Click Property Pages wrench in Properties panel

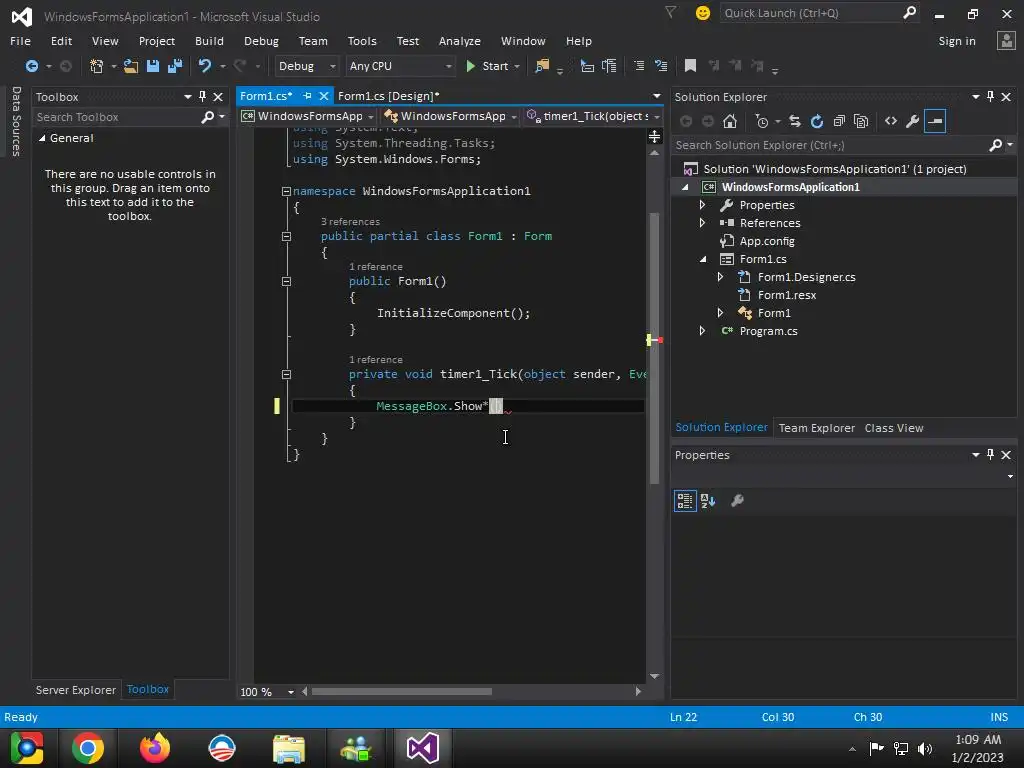tap(737, 501)
